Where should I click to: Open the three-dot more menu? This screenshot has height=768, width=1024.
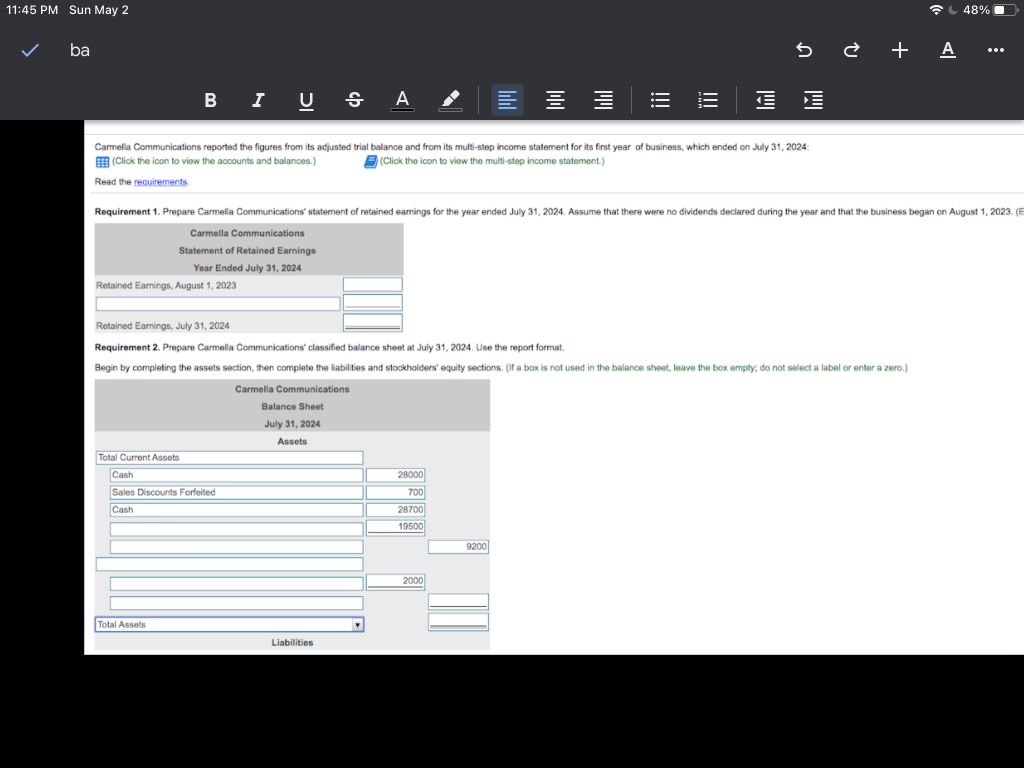996,50
